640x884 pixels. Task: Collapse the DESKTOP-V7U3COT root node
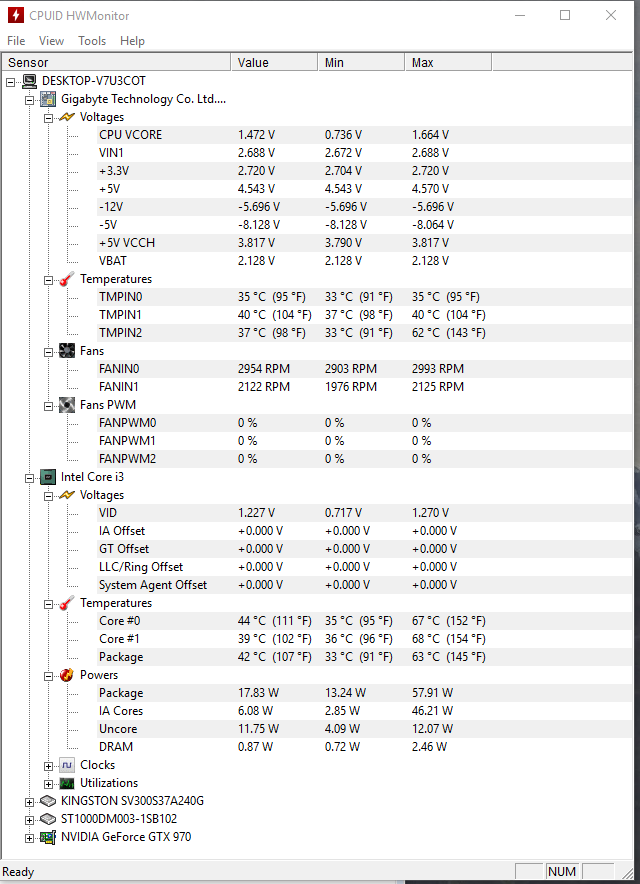[x=11, y=82]
